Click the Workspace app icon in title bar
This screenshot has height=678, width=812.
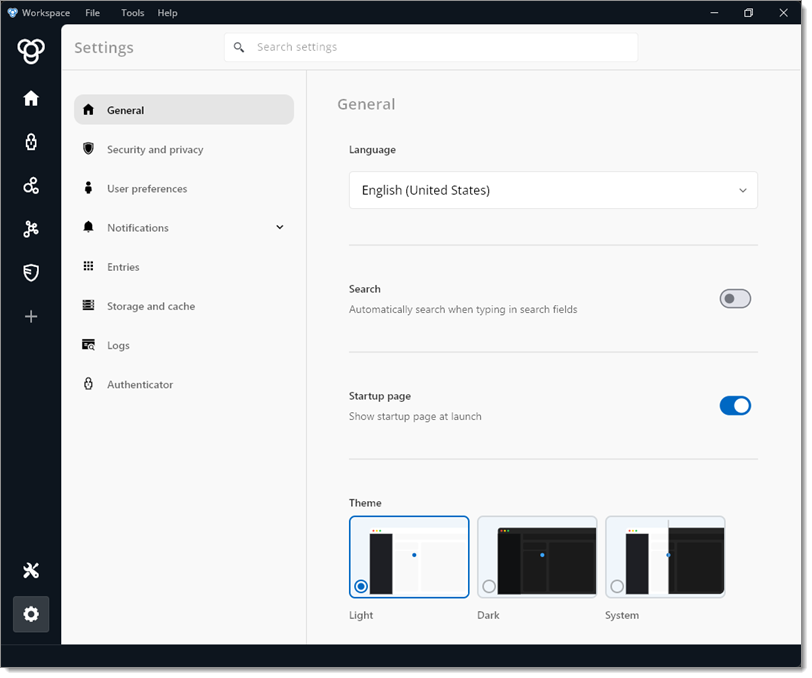[12, 12]
